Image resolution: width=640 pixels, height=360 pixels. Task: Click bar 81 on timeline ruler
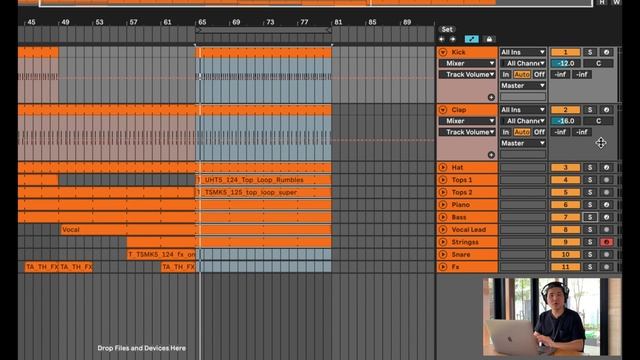tap(338, 22)
